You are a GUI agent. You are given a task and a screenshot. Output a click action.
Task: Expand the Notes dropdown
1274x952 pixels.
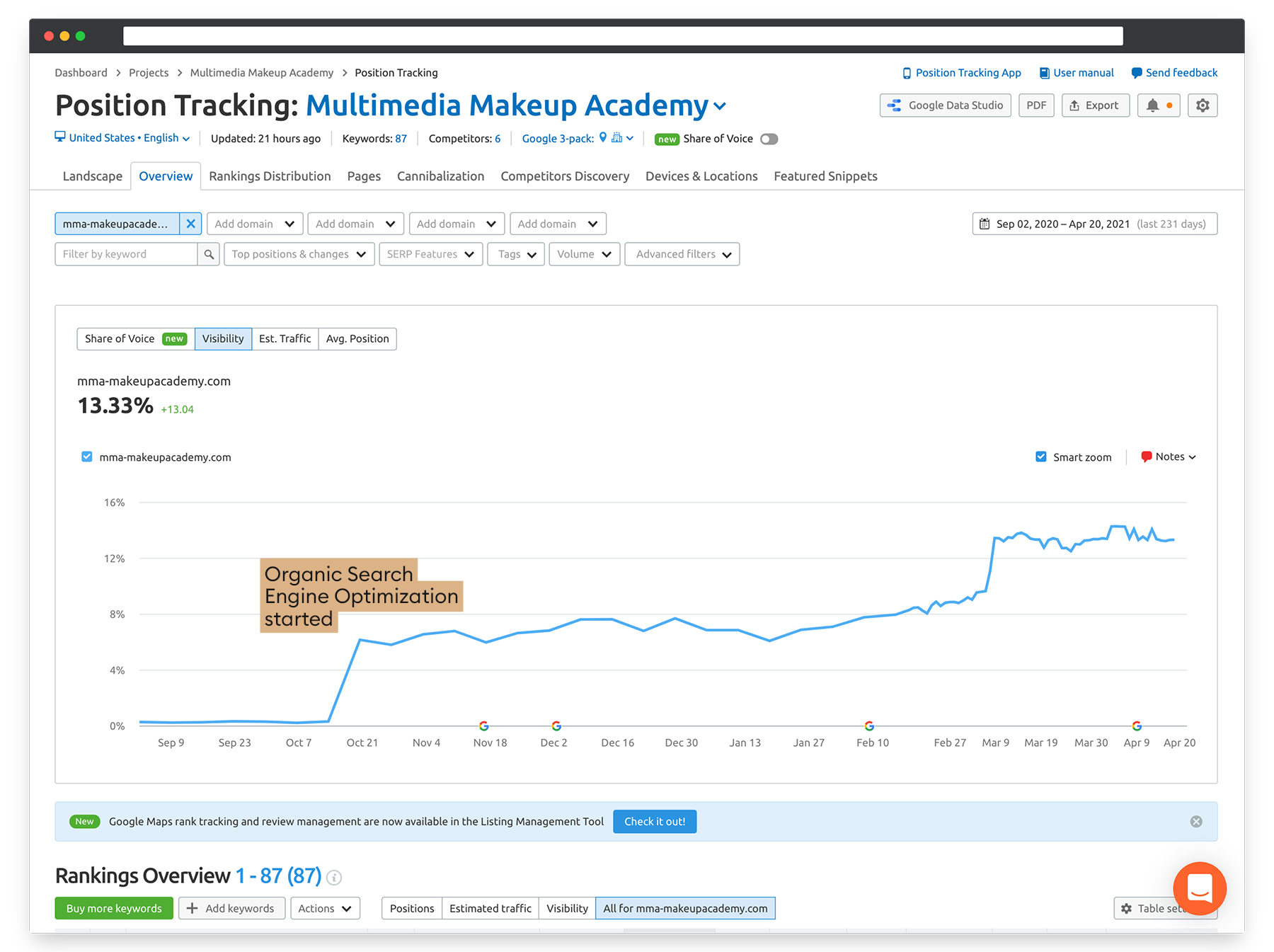(x=1169, y=457)
